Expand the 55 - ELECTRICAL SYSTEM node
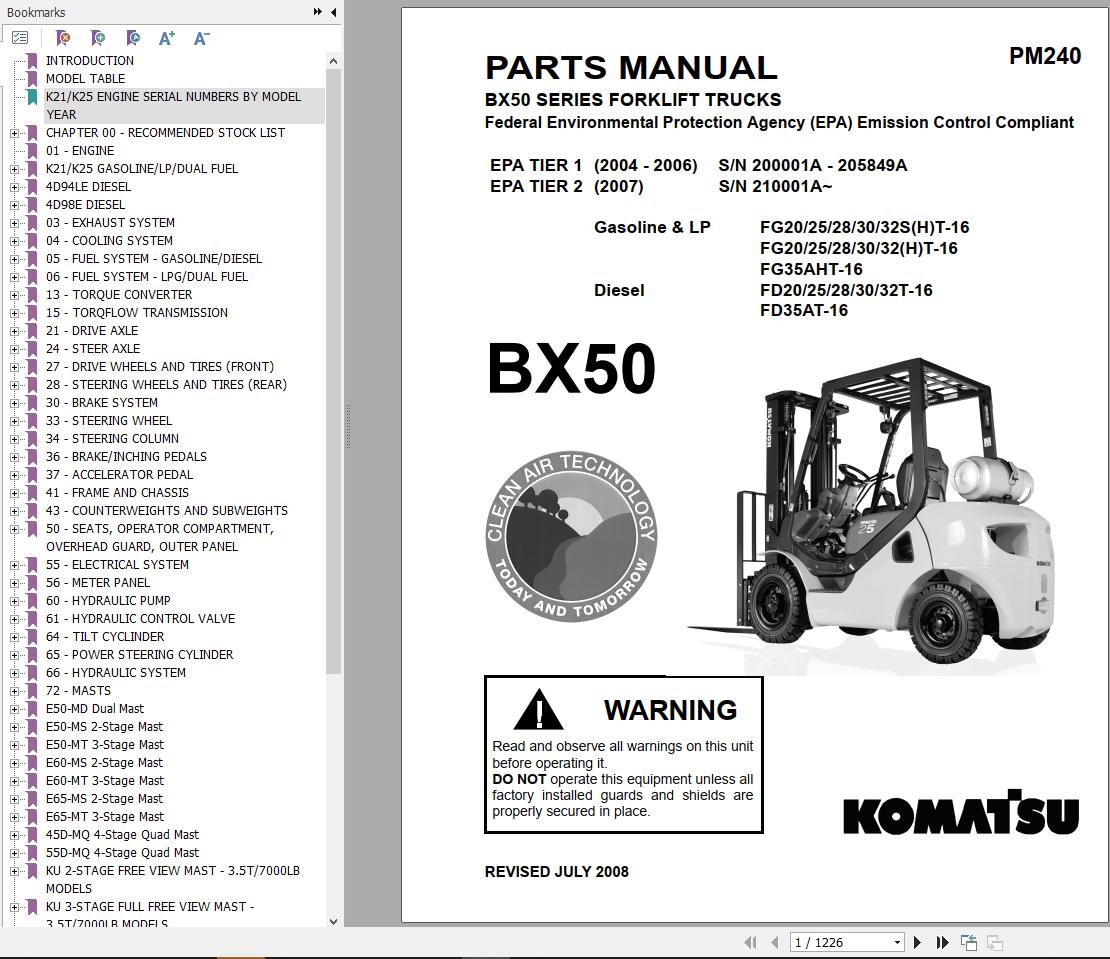The height and width of the screenshot is (959, 1110). (14, 565)
